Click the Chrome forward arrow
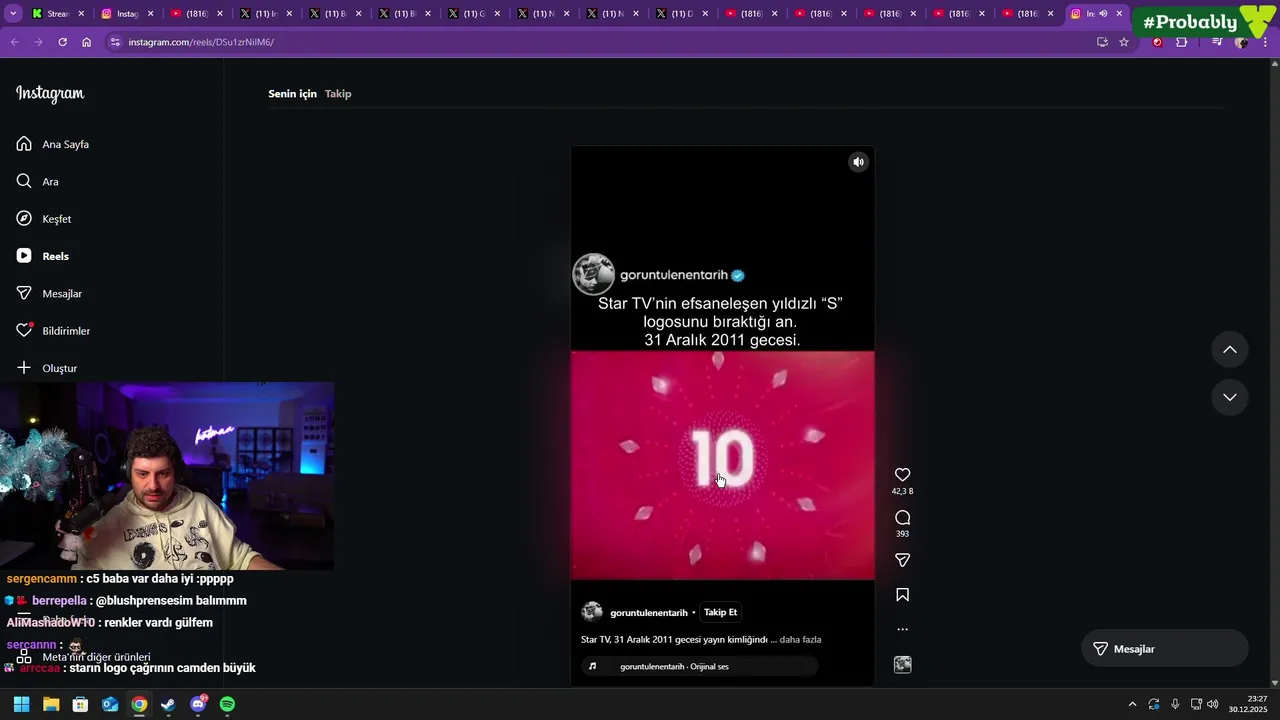The image size is (1280, 720). tap(38, 42)
